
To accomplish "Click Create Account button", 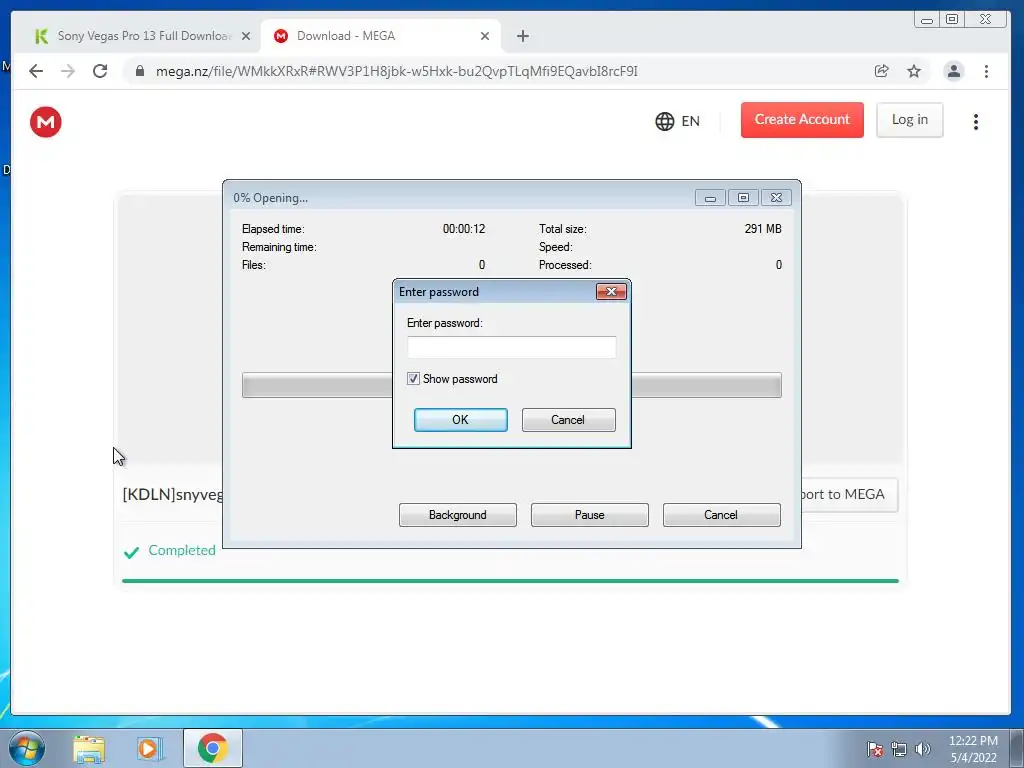I will tap(802, 120).
